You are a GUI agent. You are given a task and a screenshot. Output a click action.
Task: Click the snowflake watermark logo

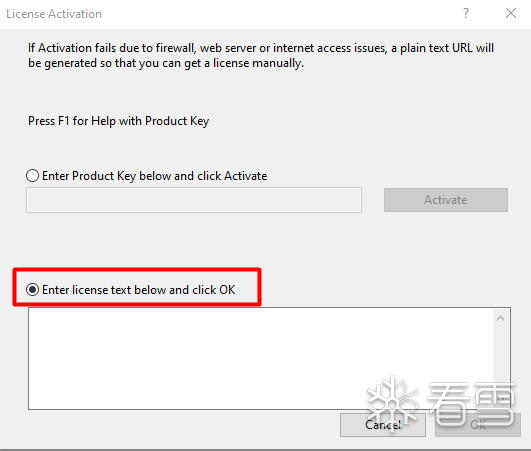pos(393,401)
